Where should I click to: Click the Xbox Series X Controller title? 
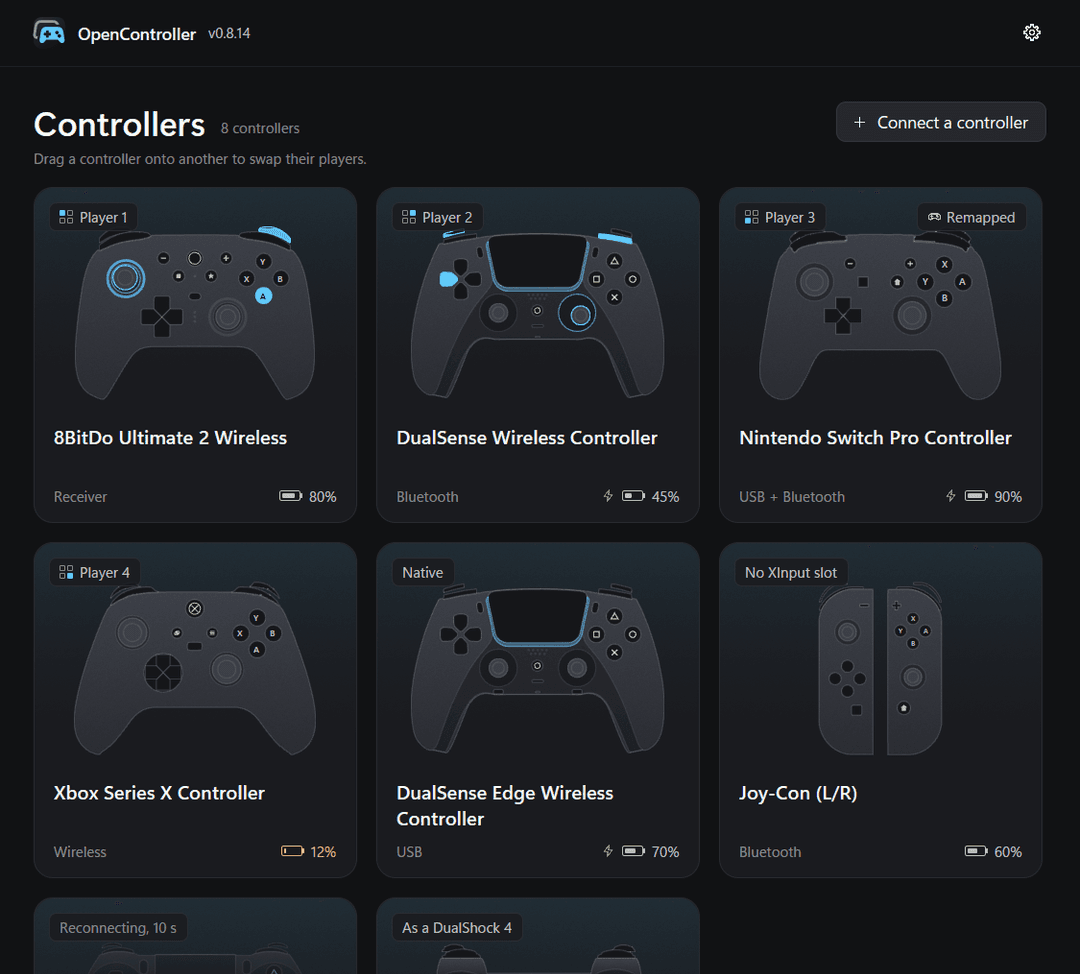(x=159, y=794)
